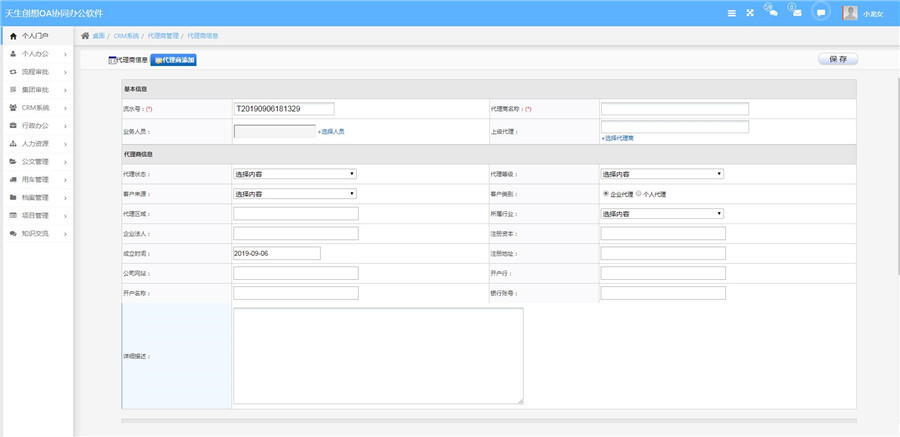
Task: Click the 人力资源 org-chart icon
Action: 13,144
